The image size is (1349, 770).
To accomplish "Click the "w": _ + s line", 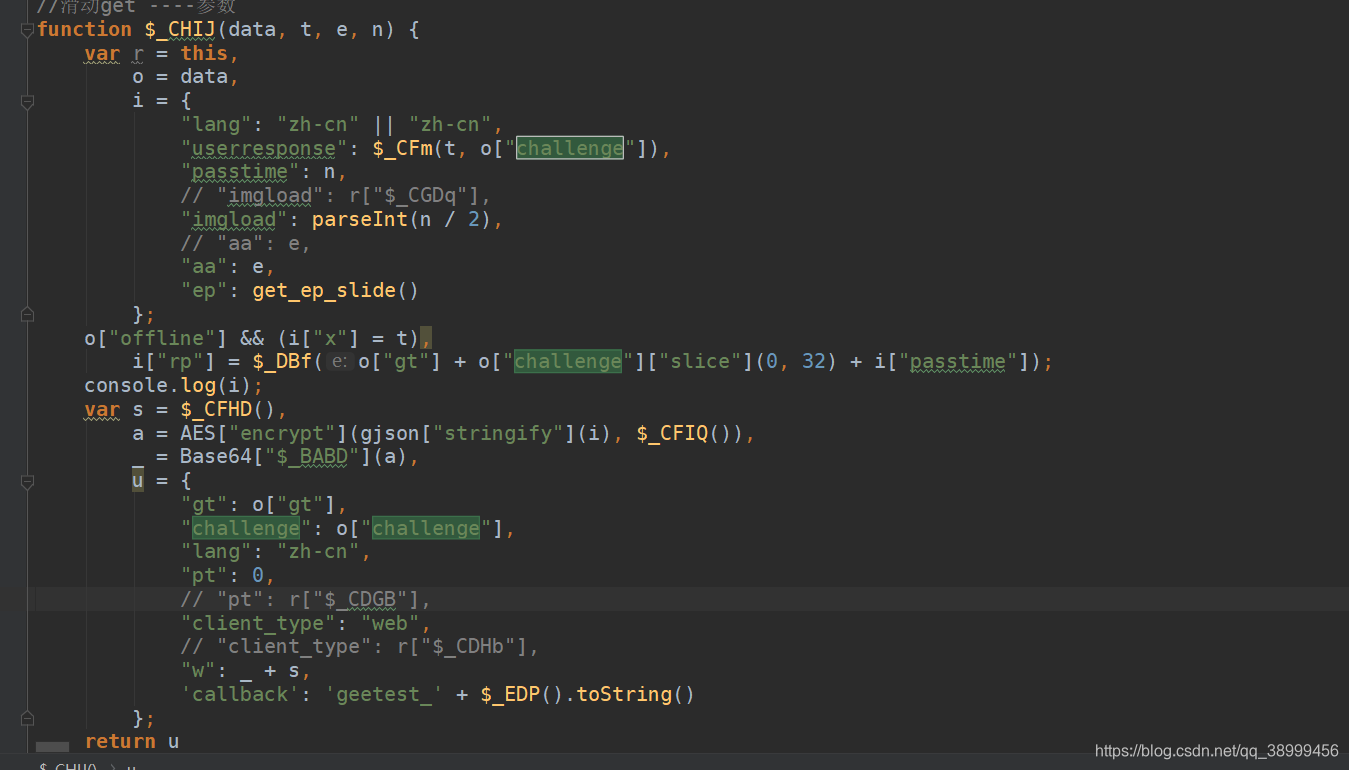I will pyautogui.click(x=246, y=670).
